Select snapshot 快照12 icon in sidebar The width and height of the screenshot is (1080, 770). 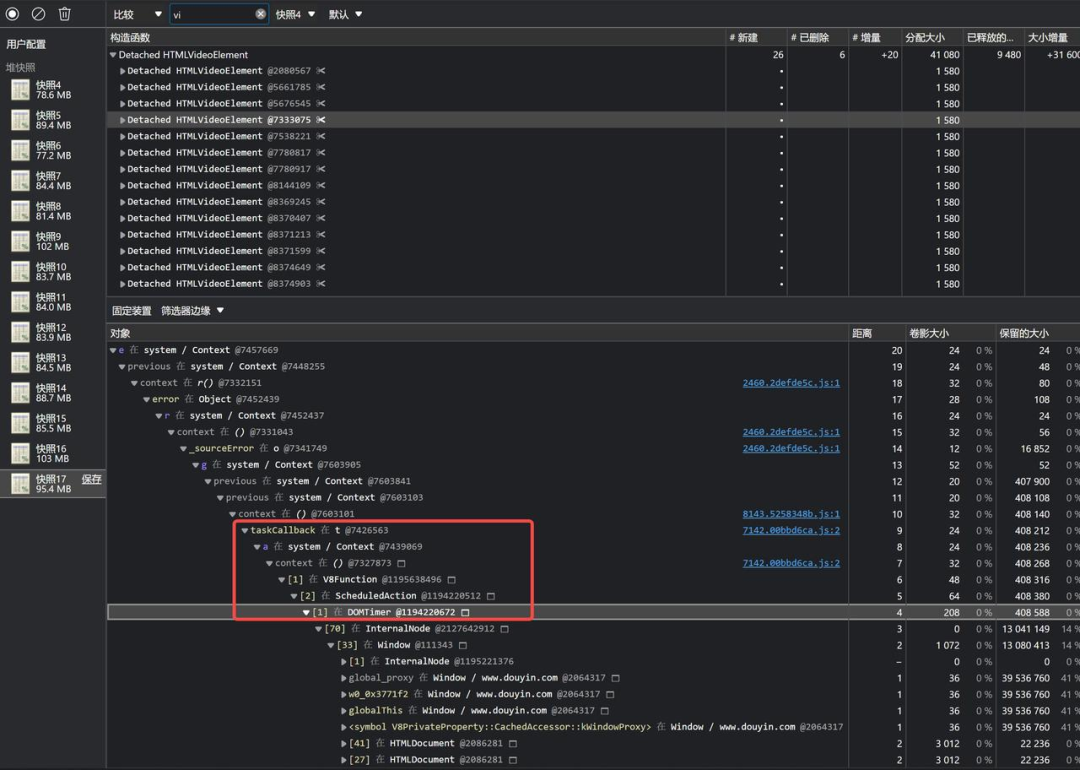pyautogui.click(x=21, y=332)
